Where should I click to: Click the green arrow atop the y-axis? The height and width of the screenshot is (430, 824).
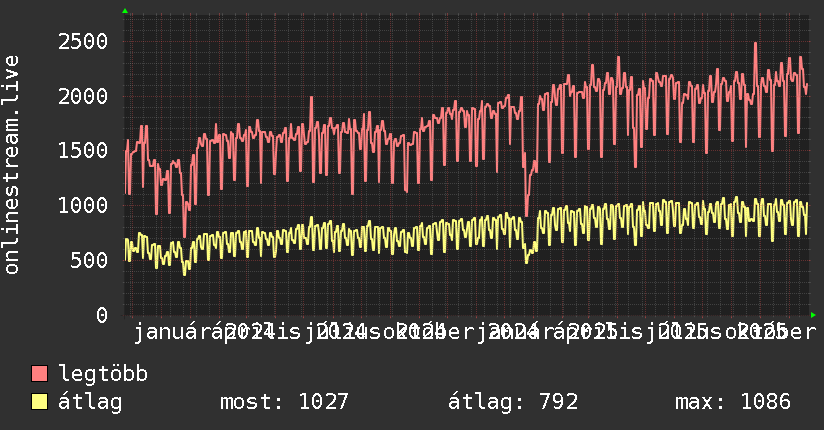click(125, 11)
